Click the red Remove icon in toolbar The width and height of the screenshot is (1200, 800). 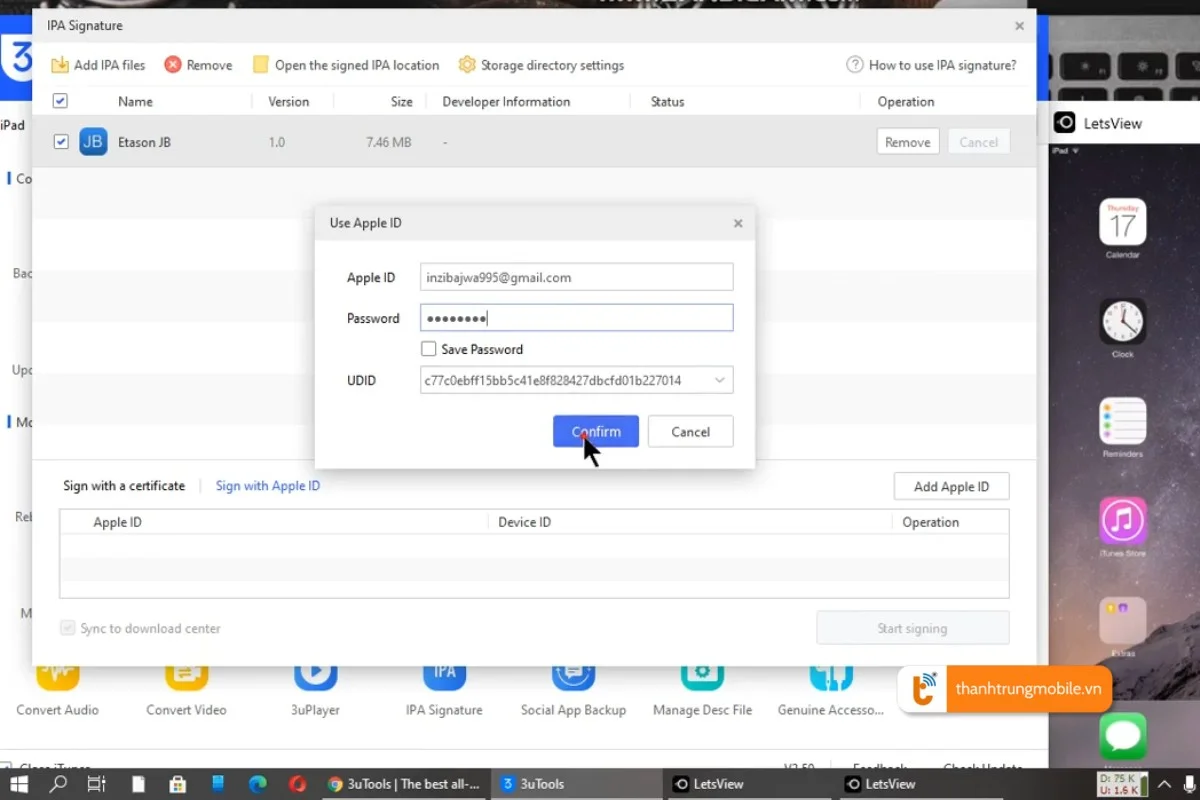pos(173,65)
